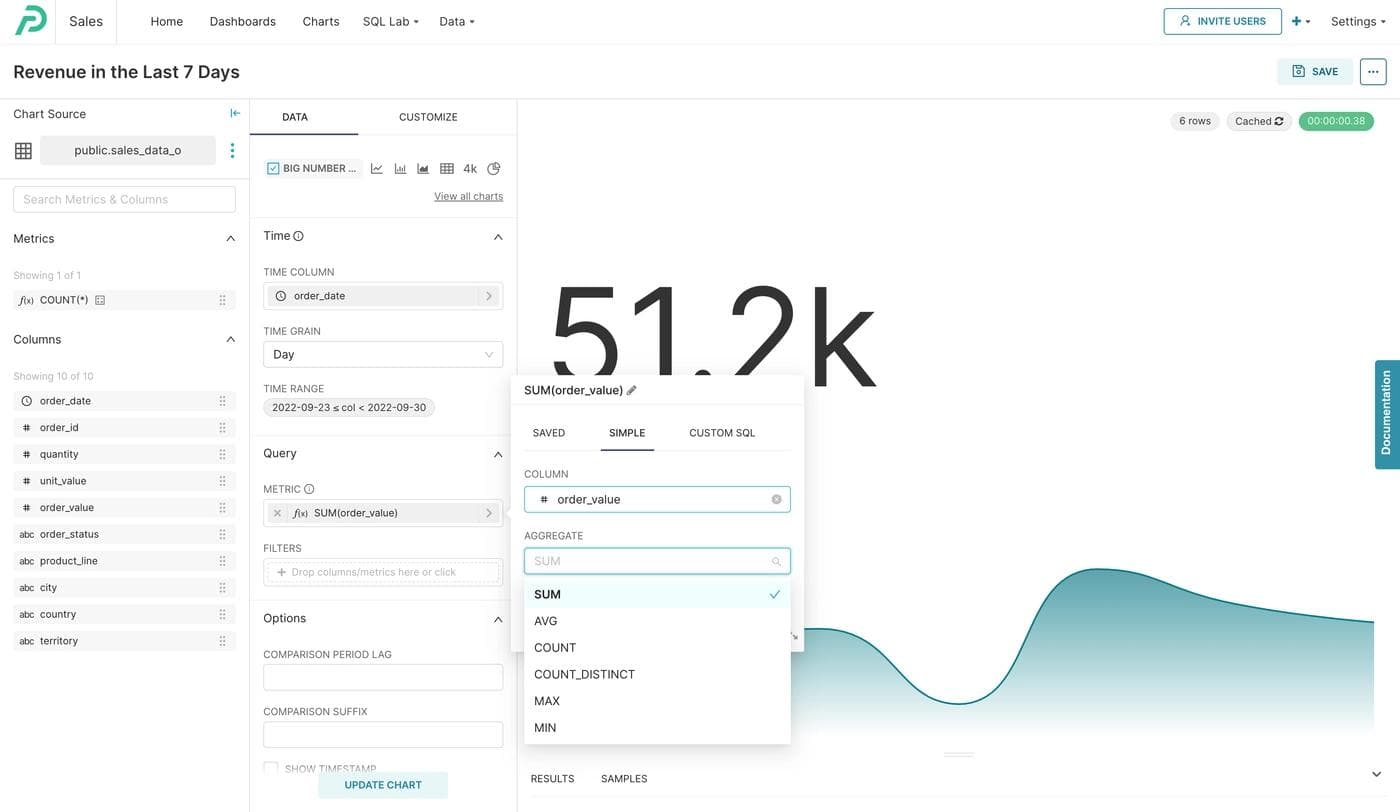Toggle the Big Number chart type checkbox

pyautogui.click(x=273, y=169)
